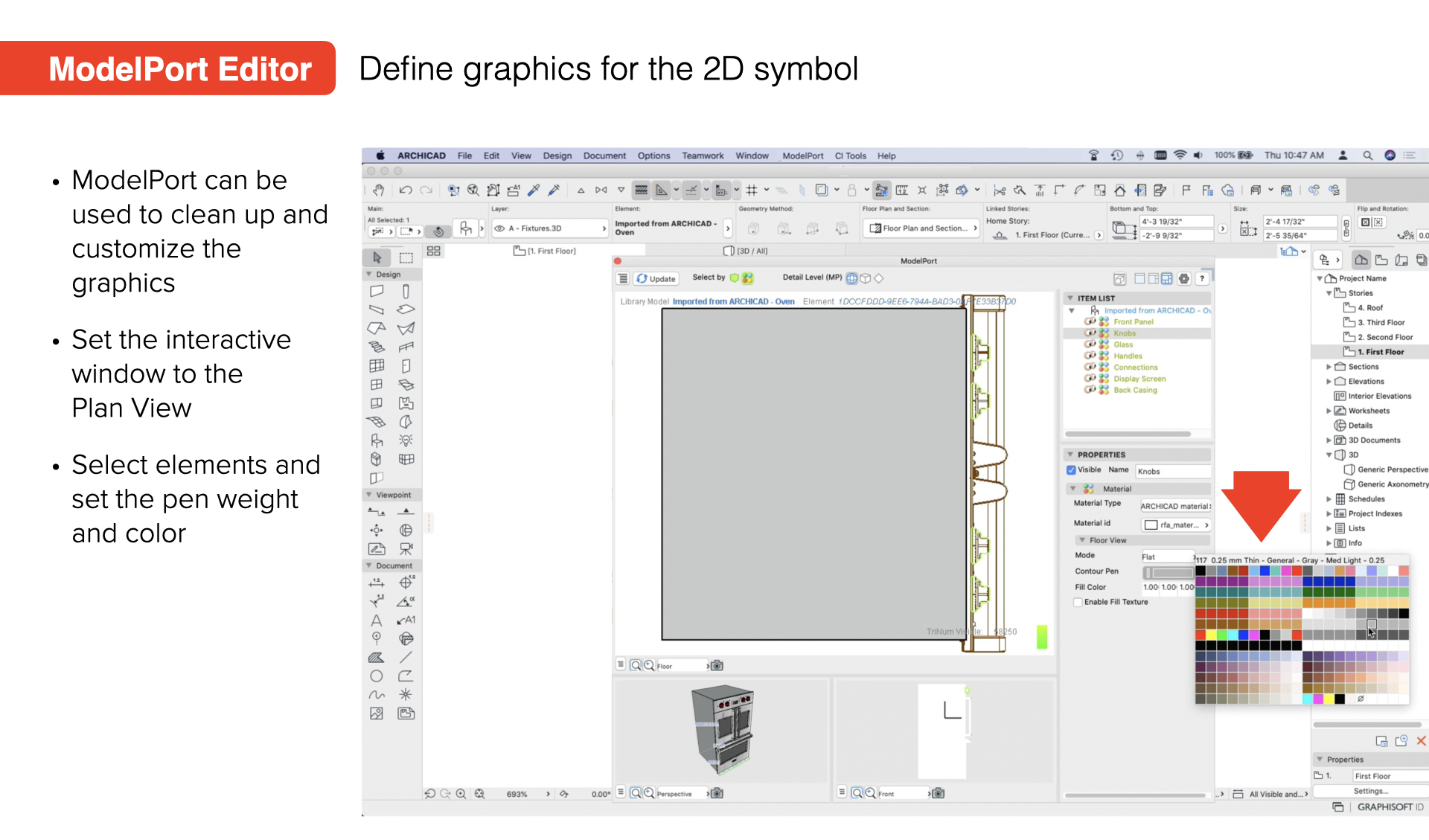Toggle visibility eye for Display Screen item
1429x840 pixels.
[x=1090, y=379]
